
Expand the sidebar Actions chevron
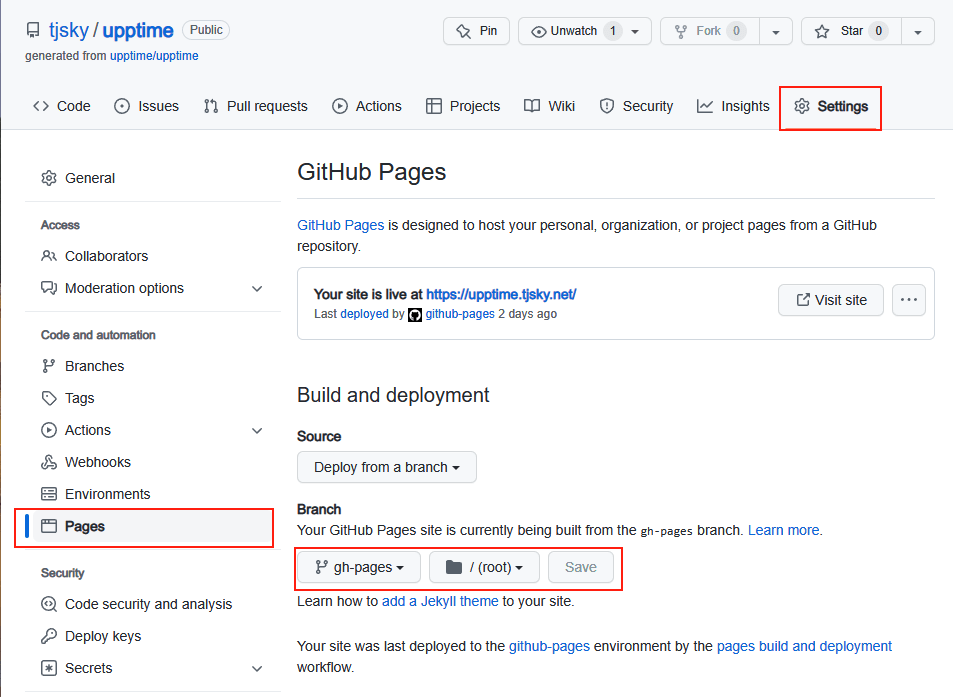tap(257, 431)
